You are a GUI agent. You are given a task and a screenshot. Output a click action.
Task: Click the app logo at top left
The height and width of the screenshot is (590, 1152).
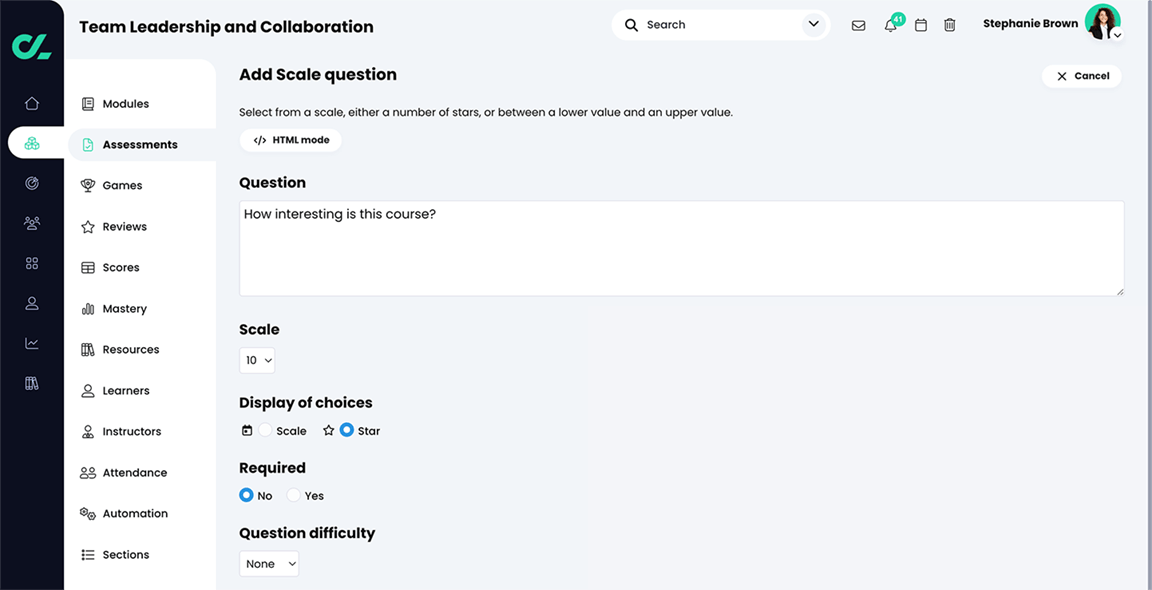31,46
